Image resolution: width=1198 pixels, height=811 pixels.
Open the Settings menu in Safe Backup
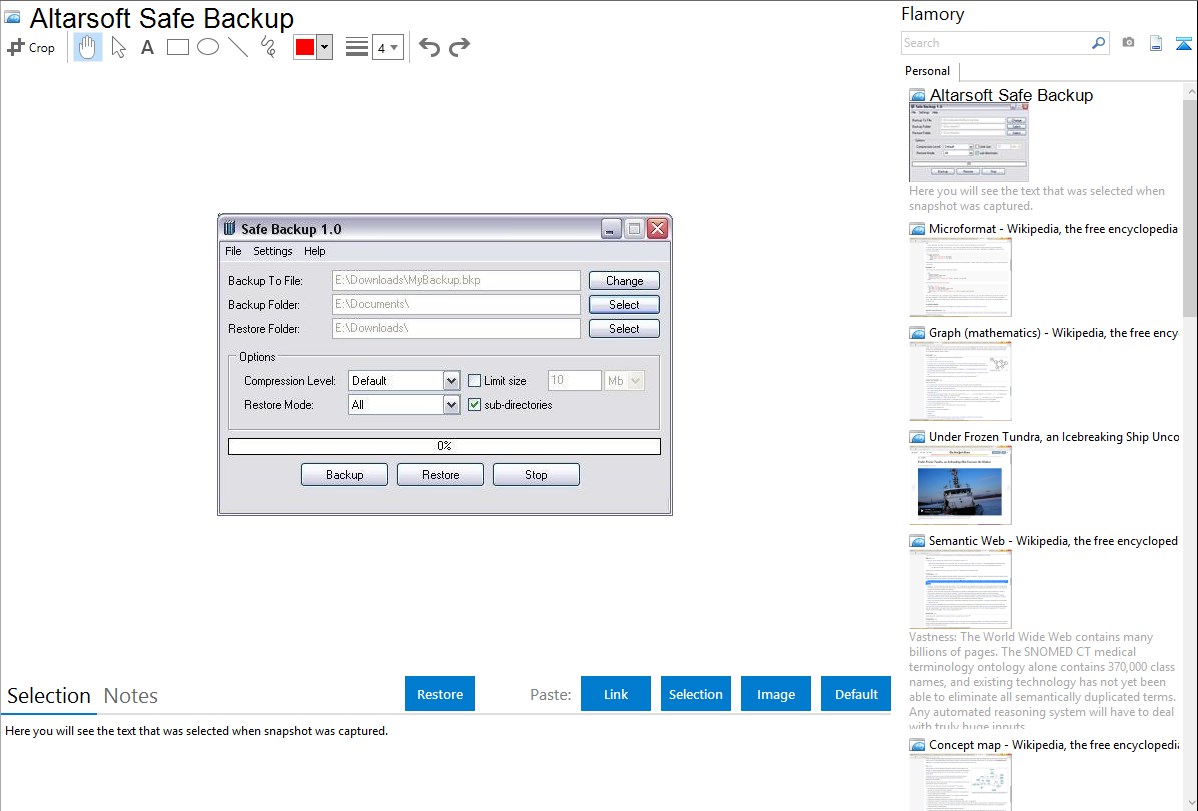point(273,251)
